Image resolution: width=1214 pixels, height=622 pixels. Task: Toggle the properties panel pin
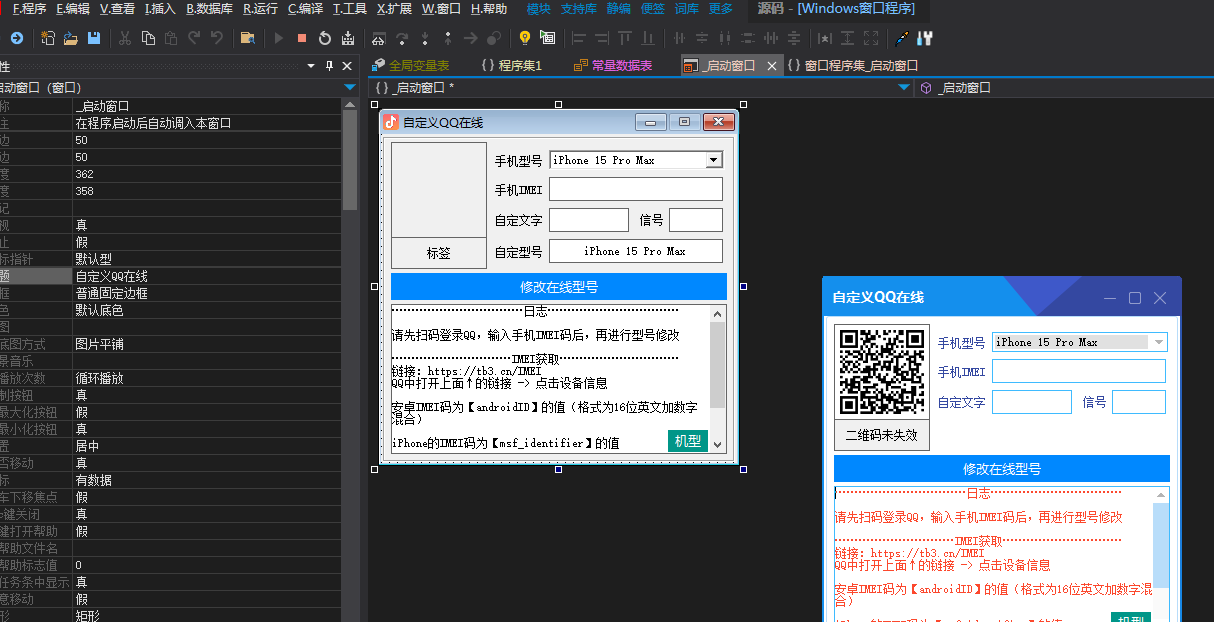pos(328,66)
